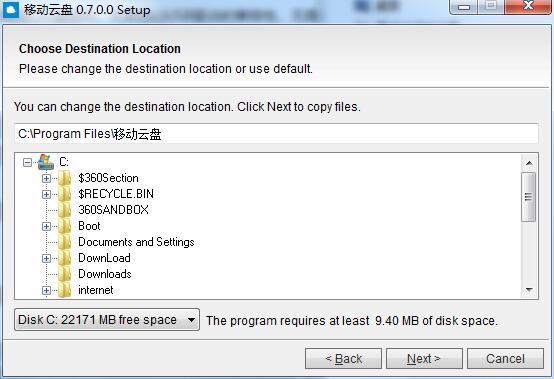Expand the Boot folder node
Viewport: 554px width, 379px height.
(46, 226)
